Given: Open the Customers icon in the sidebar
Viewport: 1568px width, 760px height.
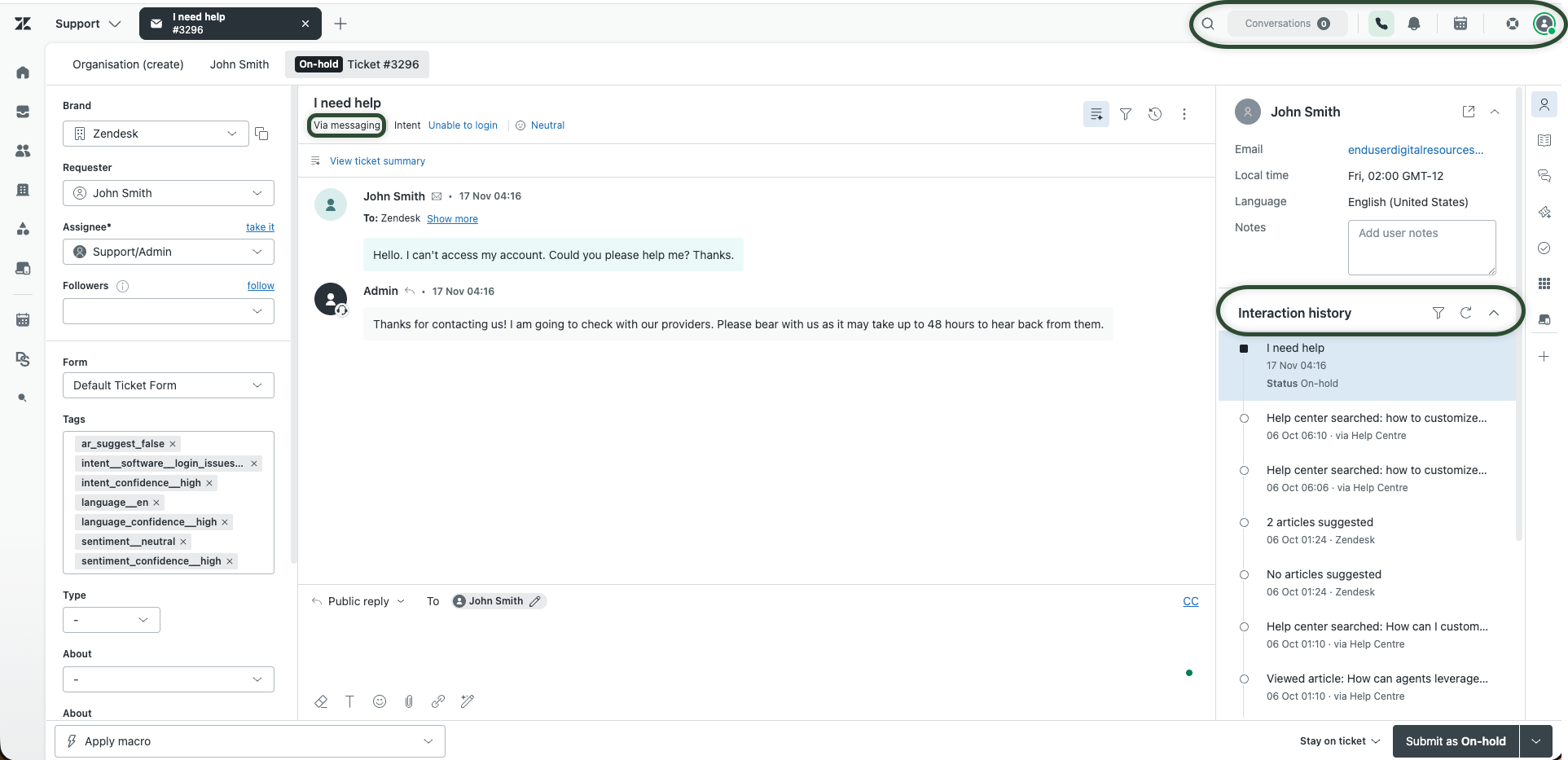Looking at the screenshot, I should (x=23, y=151).
